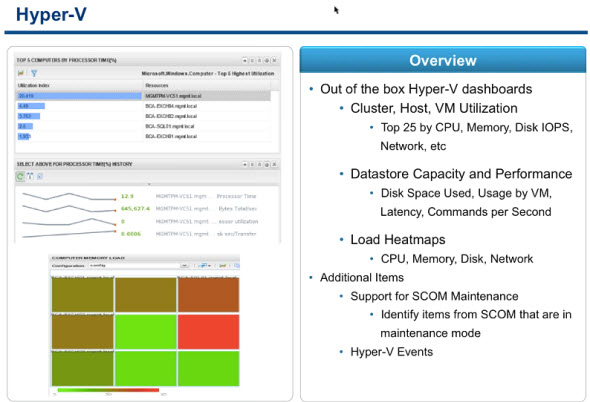Click the 20.419 utilization bar

click(x=79, y=96)
